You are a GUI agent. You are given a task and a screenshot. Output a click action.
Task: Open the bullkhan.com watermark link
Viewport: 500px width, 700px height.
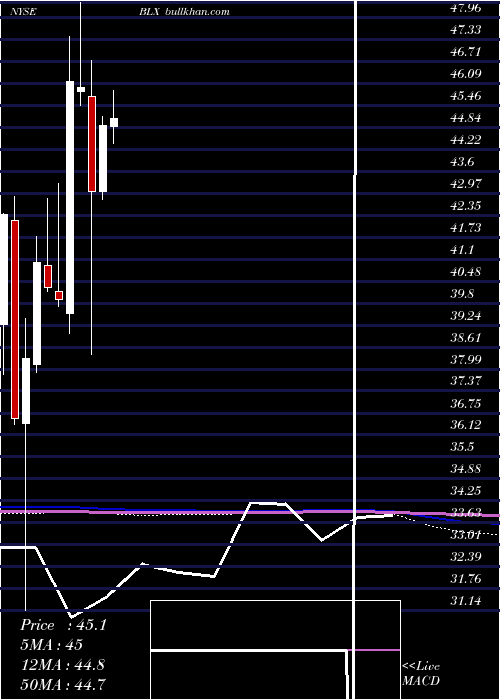(197, 12)
